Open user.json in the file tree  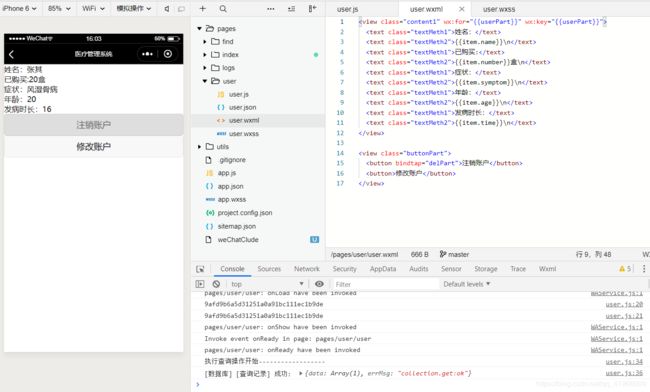(242, 107)
